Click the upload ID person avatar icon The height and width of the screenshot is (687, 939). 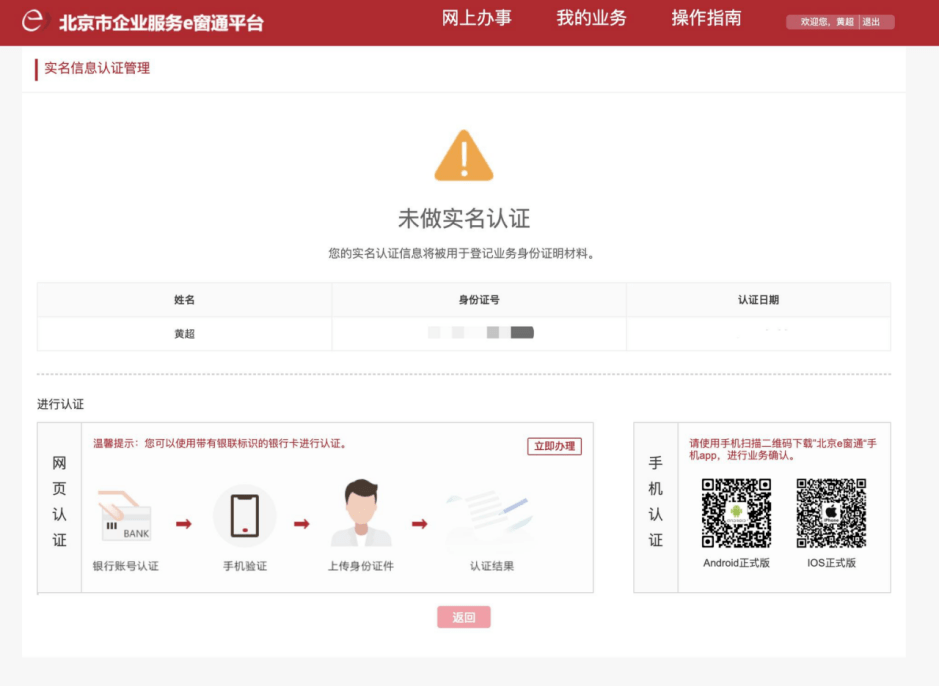[x=361, y=512]
